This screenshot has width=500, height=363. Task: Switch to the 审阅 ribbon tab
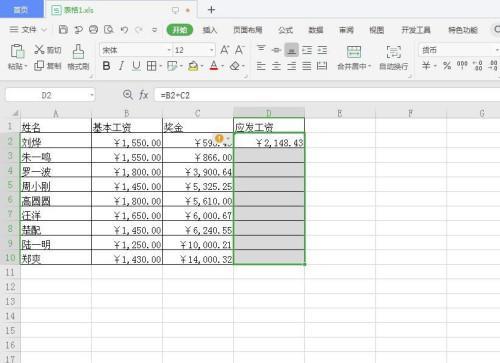point(346,30)
